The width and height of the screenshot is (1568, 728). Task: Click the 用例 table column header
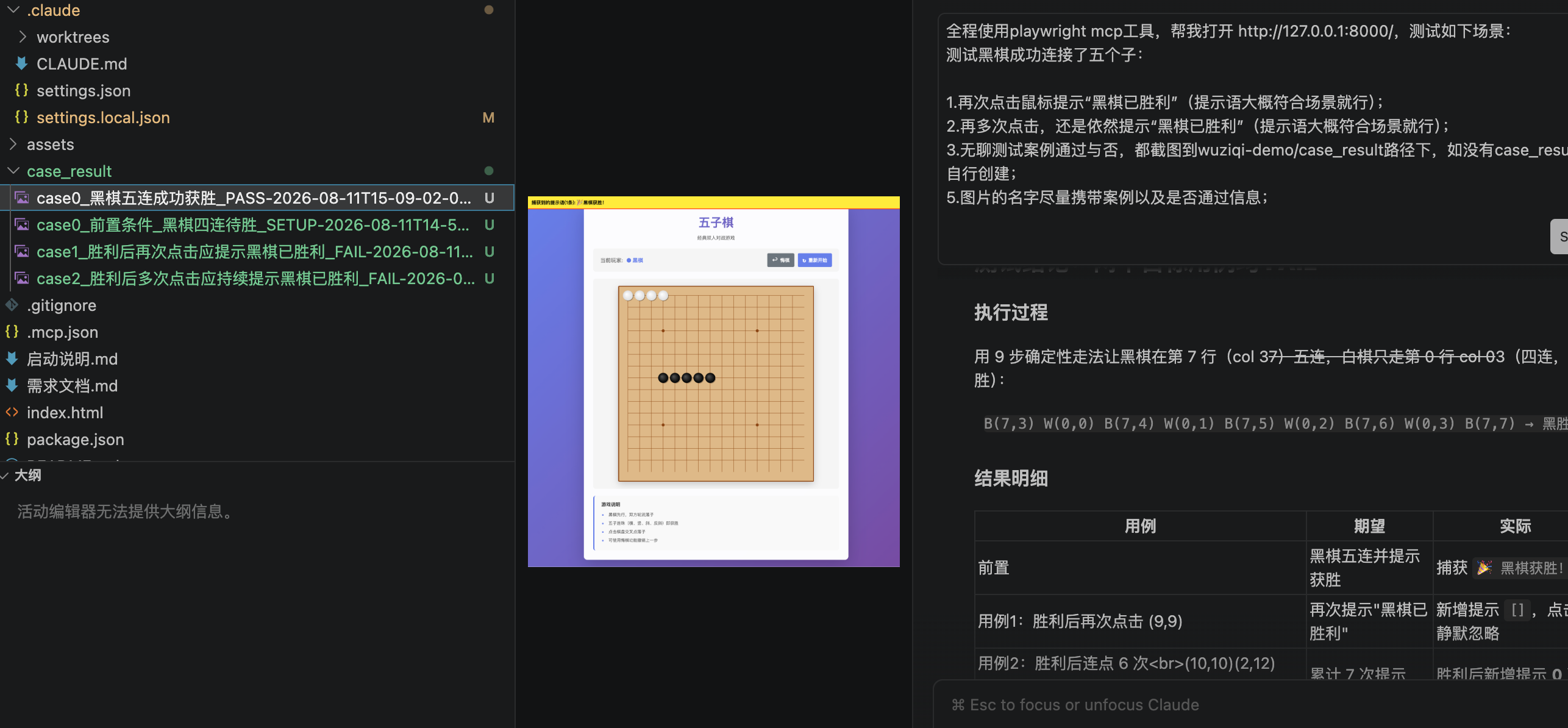click(x=1140, y=526)
